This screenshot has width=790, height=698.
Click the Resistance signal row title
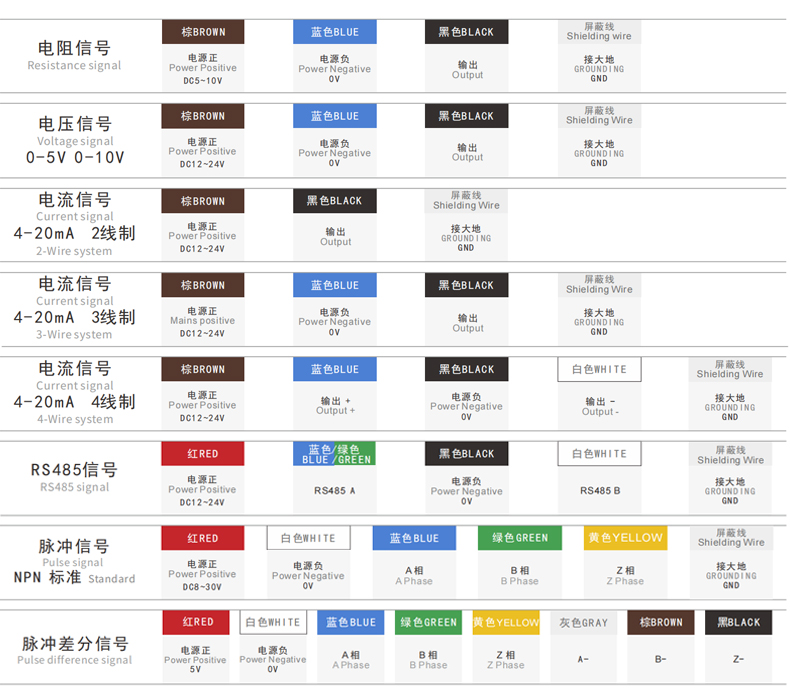point(74,55)
